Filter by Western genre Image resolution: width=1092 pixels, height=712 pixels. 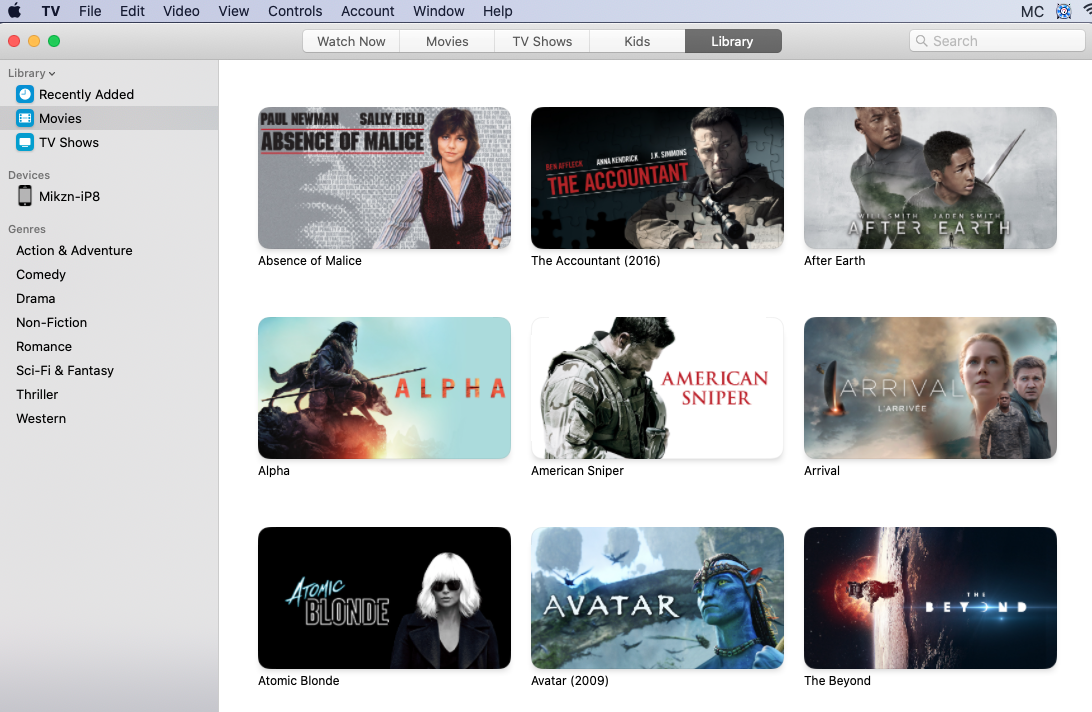41,419
